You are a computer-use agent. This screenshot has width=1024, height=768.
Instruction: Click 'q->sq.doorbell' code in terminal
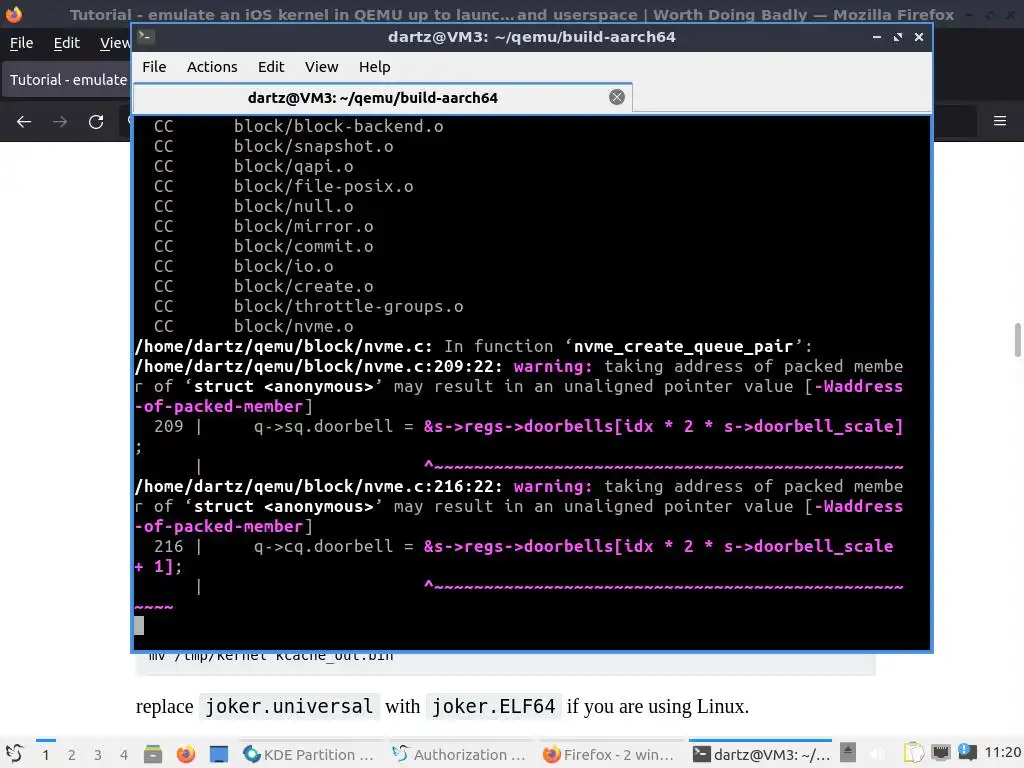pyautogui.click(x=324, y=426)
